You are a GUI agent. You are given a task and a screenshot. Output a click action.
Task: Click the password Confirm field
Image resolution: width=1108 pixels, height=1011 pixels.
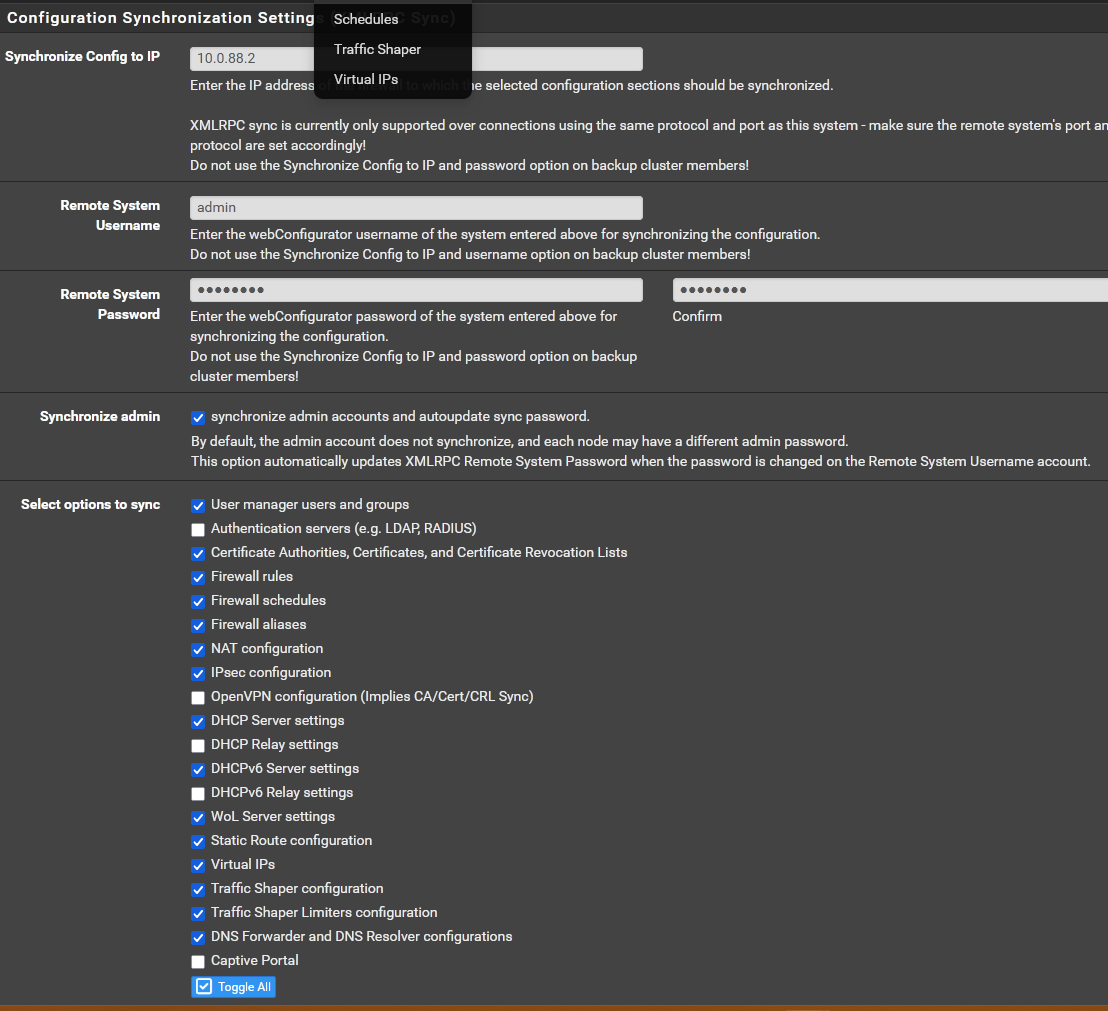[888, 290]
